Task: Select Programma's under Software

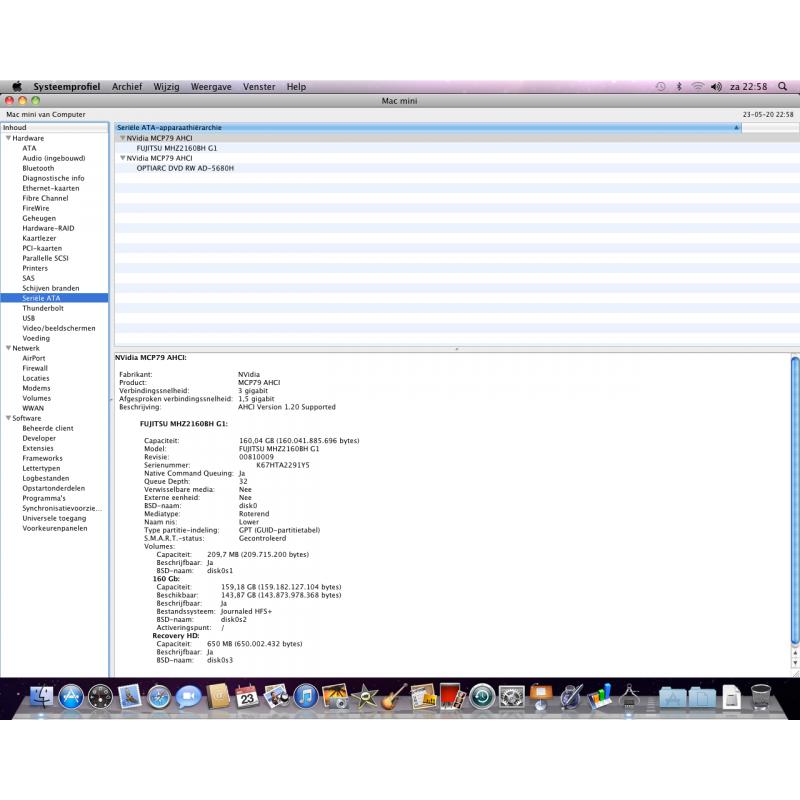Action: point(44,498)
